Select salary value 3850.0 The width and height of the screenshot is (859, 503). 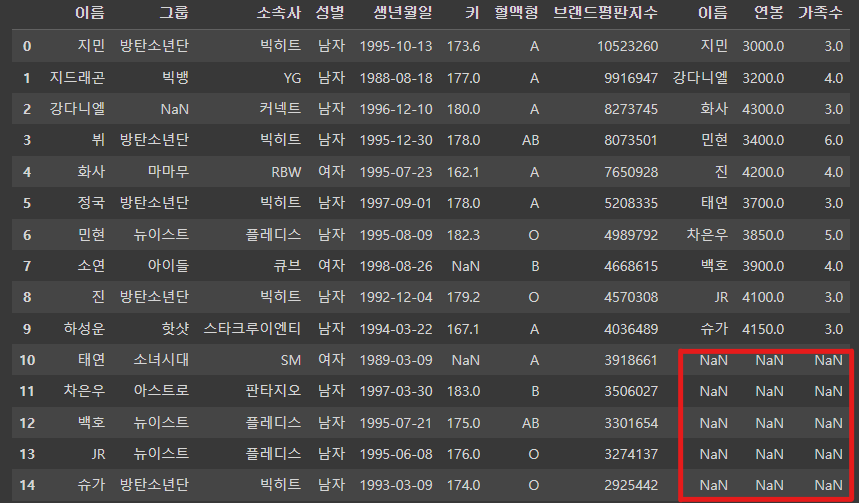(x=763, y=235)
